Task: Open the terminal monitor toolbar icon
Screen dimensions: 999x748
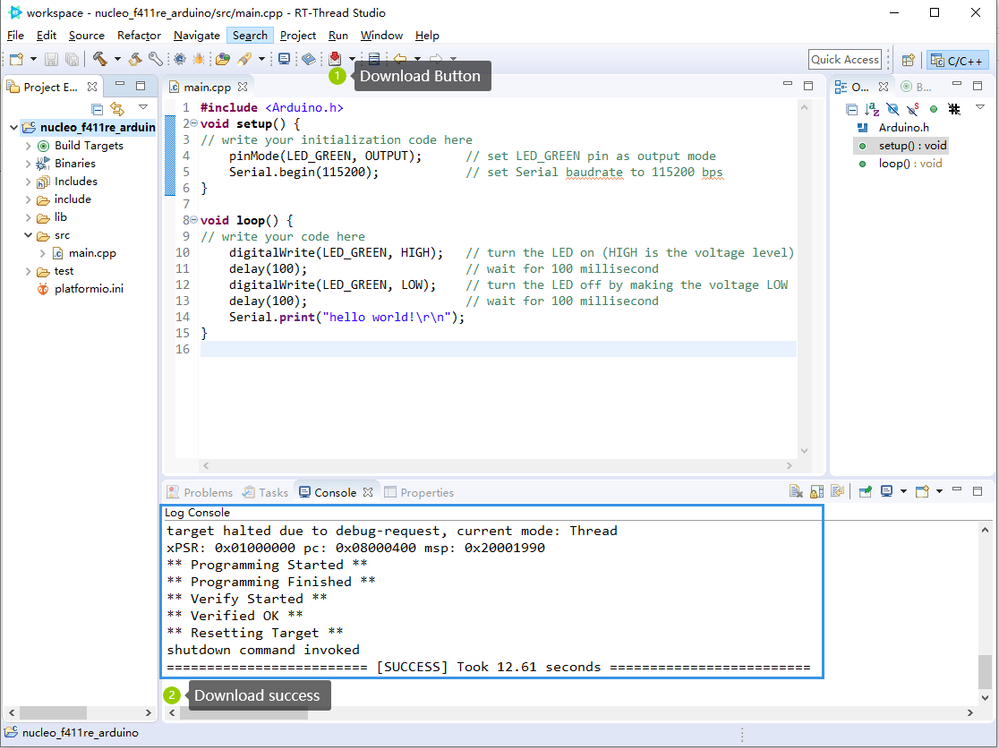Action: 284,59
